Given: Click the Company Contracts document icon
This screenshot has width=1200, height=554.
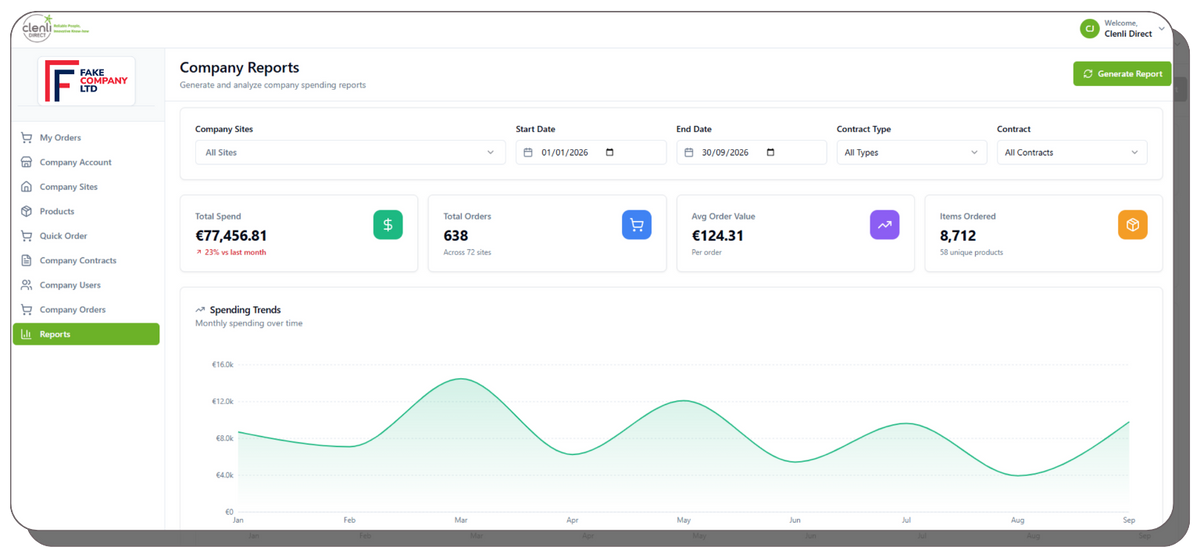Looking at the screenshot, I should (x=27, y=261).
